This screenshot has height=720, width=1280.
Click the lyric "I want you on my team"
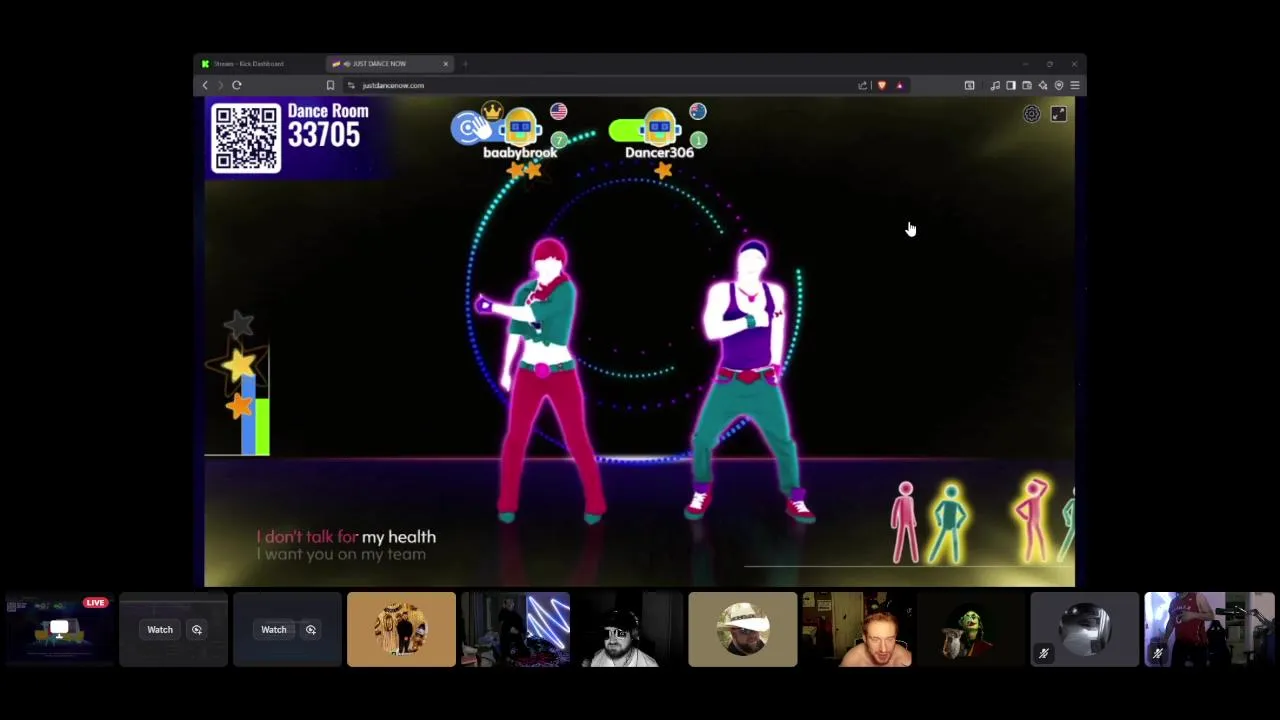[x=341, y=554]
